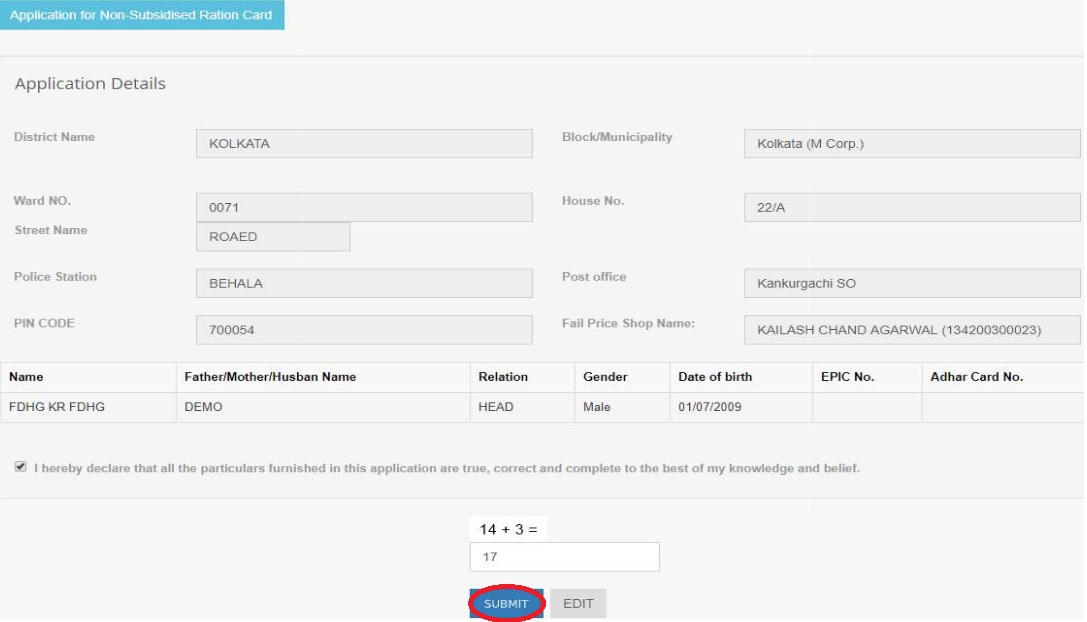Open the Application for Non-Subsidised Ration Card tab
The width and height of the screenshot is (1087, 622).
141,15
